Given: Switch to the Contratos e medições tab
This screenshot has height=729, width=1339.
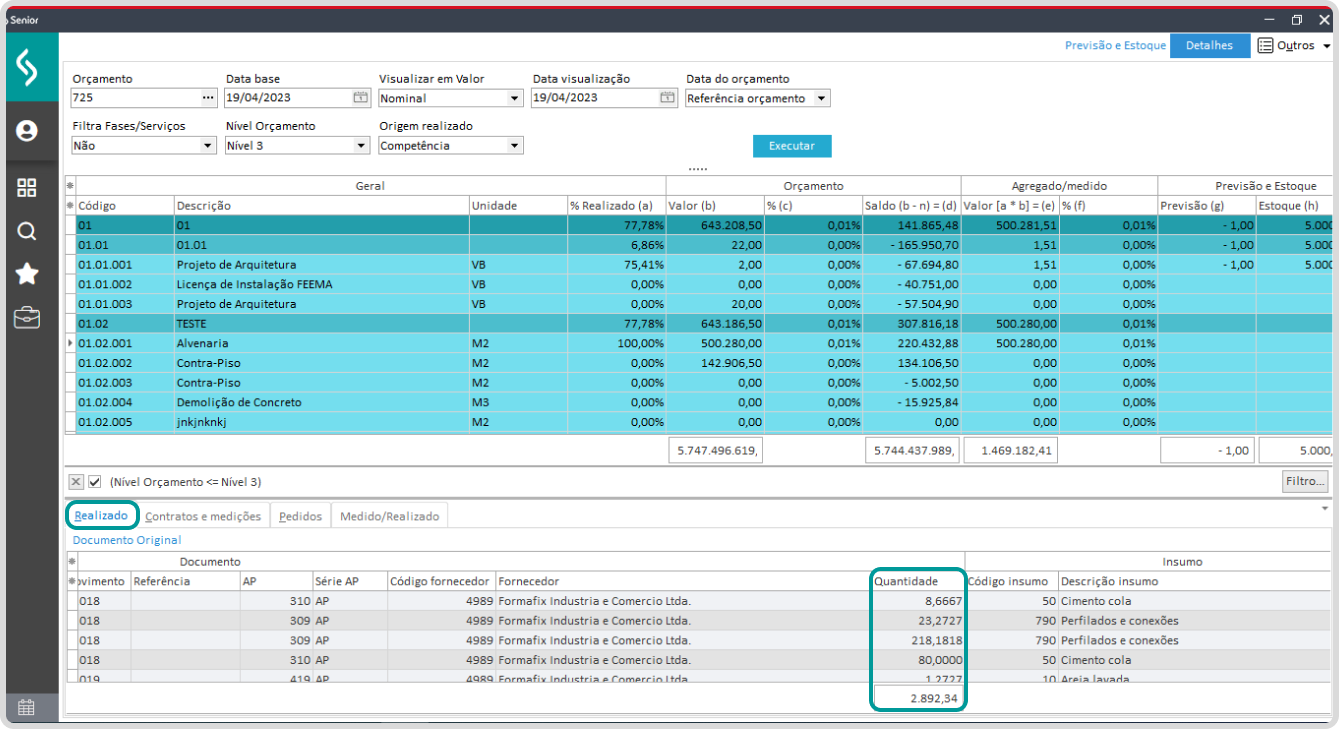Looking at the screenshot, I should tap(203, 517).
